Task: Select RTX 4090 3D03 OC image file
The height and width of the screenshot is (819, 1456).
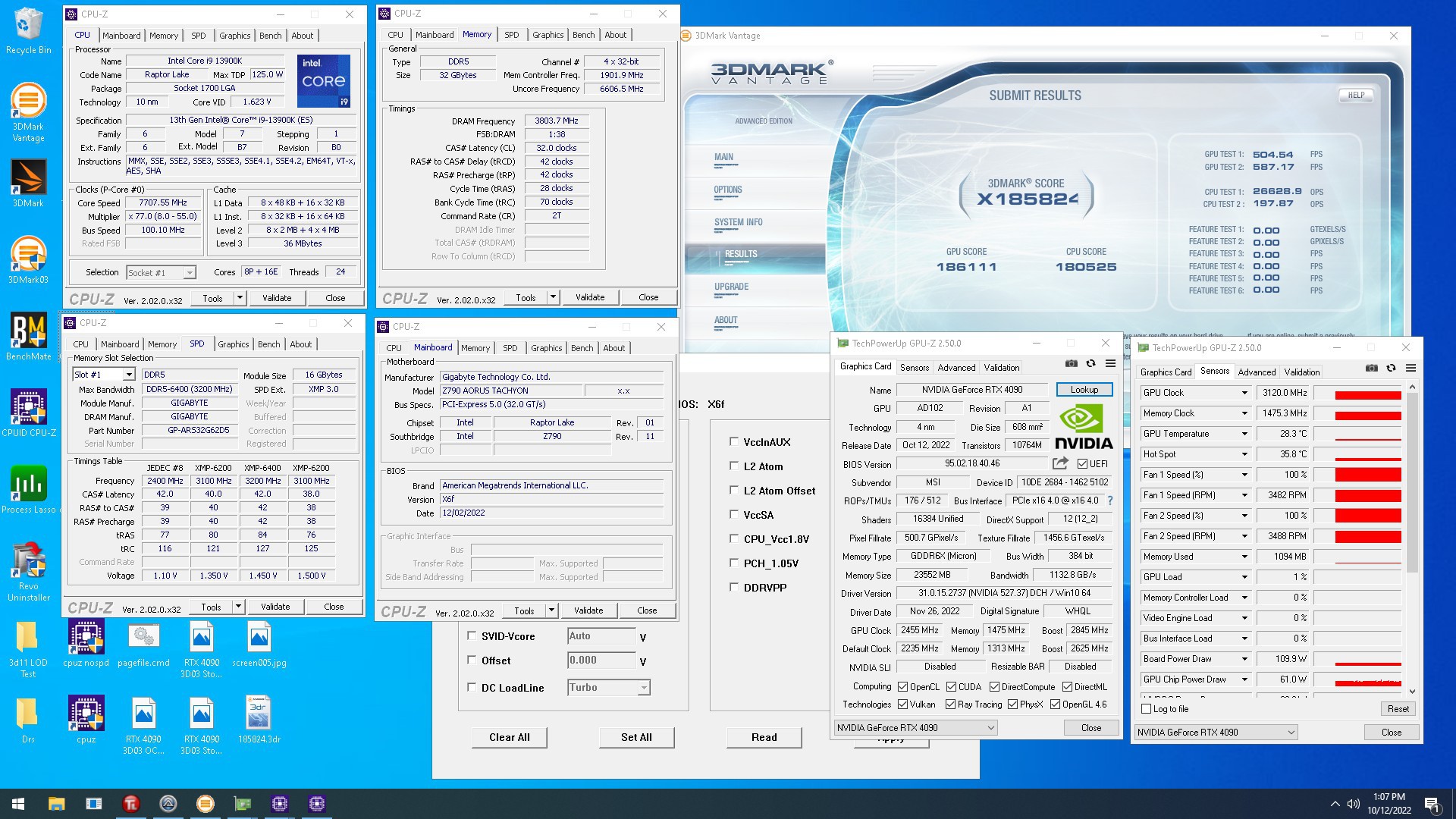Action: tap(143, 725)
